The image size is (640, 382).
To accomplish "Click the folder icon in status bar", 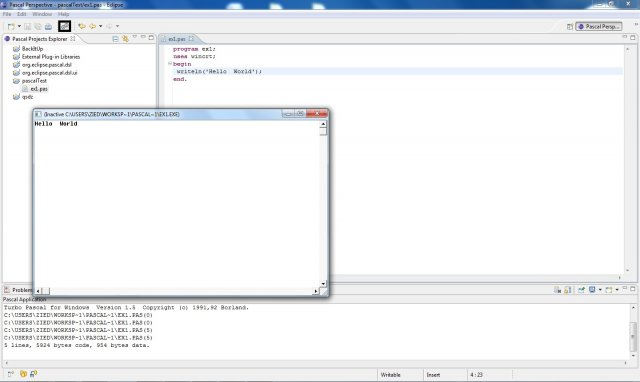I will [23, 374].
